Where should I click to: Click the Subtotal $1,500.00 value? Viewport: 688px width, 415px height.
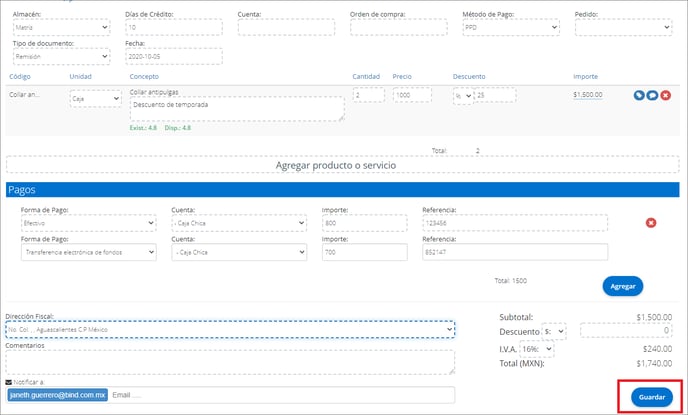(x=654, y=317)
